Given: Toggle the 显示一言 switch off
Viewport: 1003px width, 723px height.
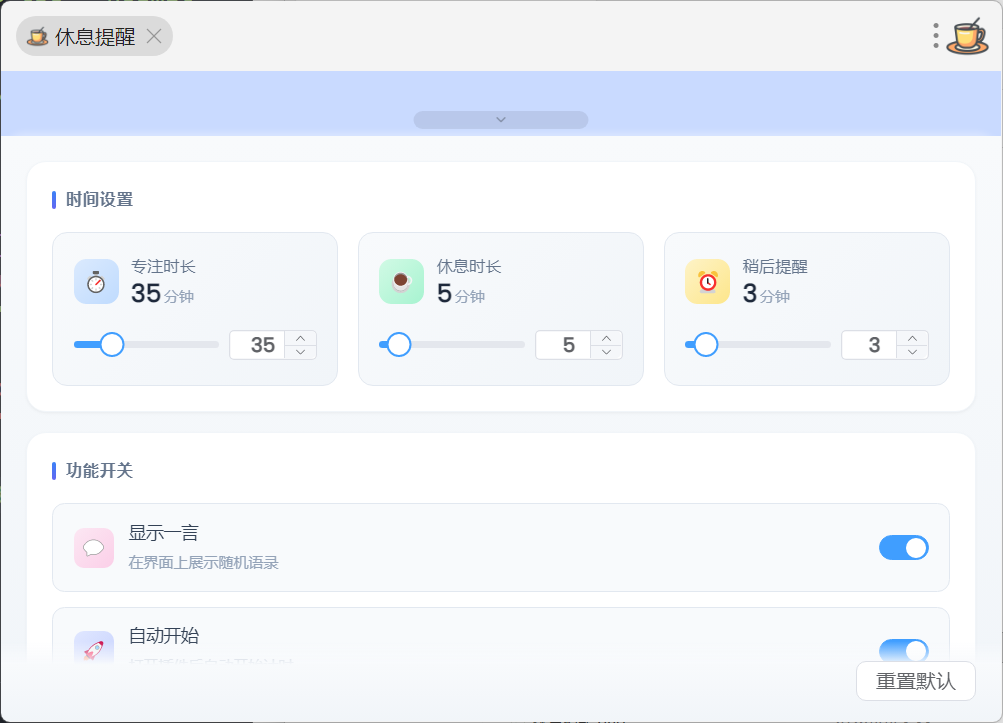Looking at the screenshot, I should tap(903, 548).
